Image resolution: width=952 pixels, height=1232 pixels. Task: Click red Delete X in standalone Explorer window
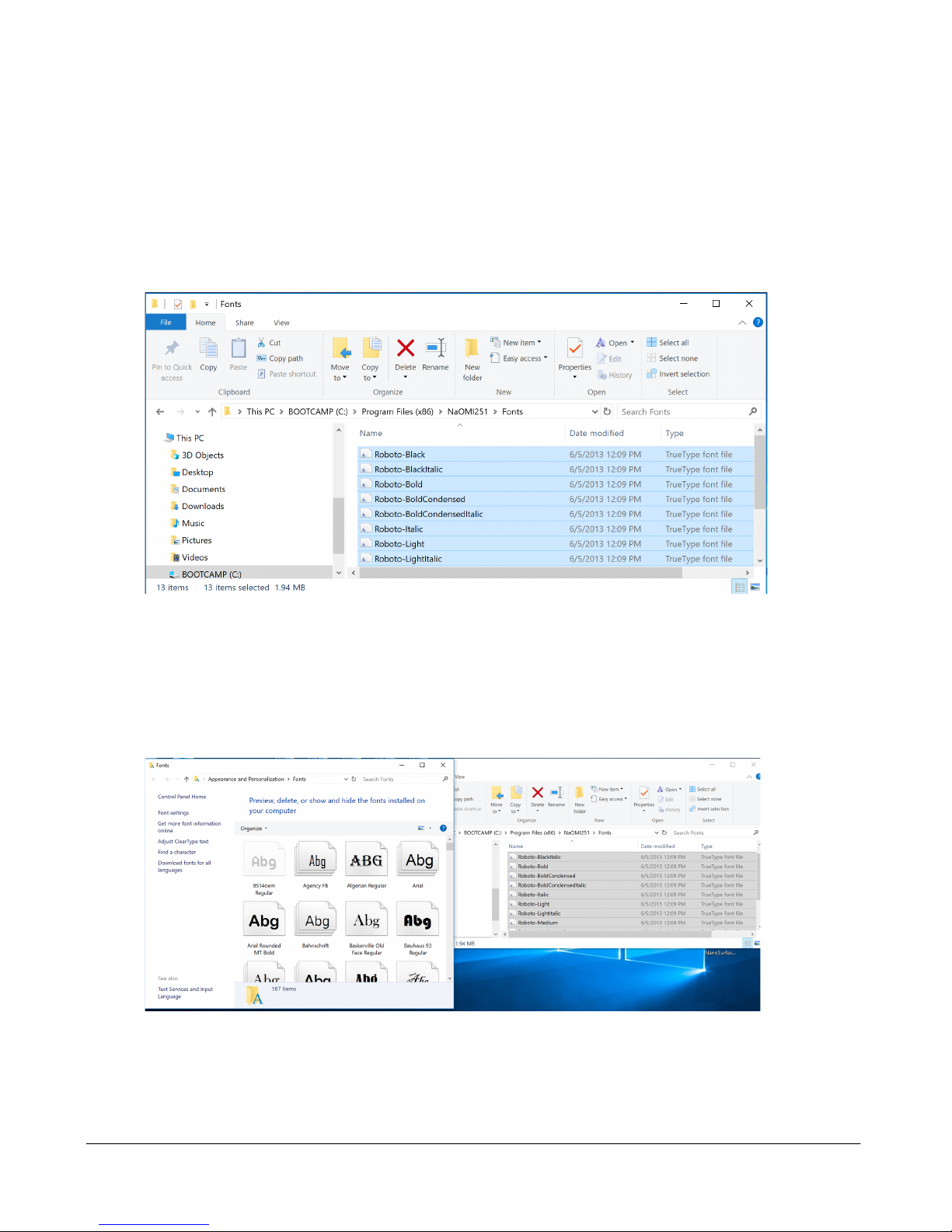(x=406, y=347)
